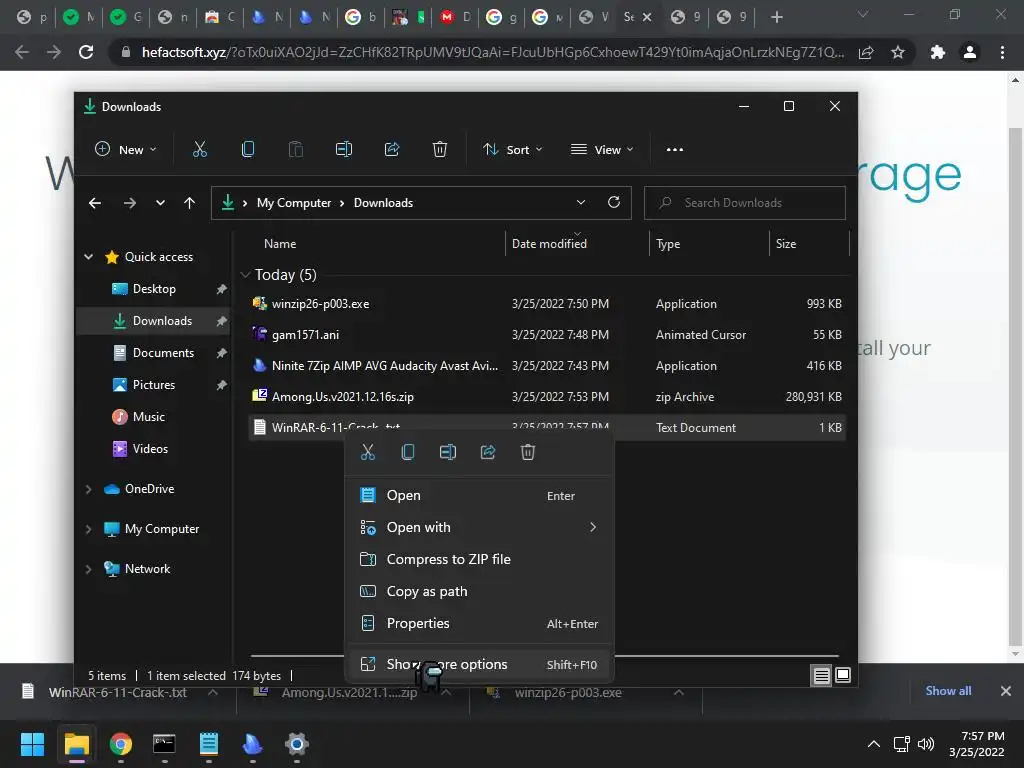Open Chrome three-dot menu
1024x768 pixels.
point(1002,52)
